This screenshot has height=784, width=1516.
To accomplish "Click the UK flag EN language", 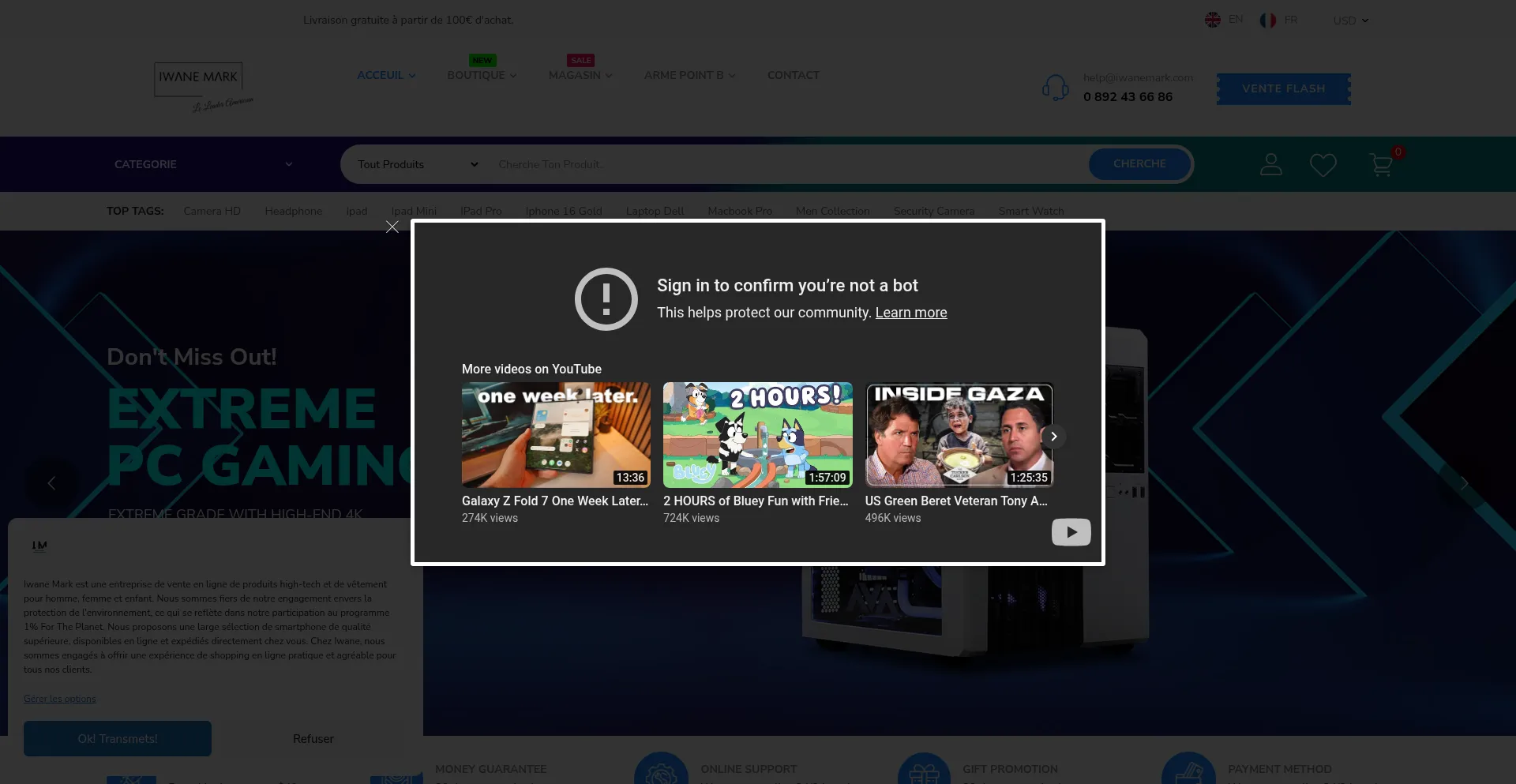I will [x=1224, y=20].
